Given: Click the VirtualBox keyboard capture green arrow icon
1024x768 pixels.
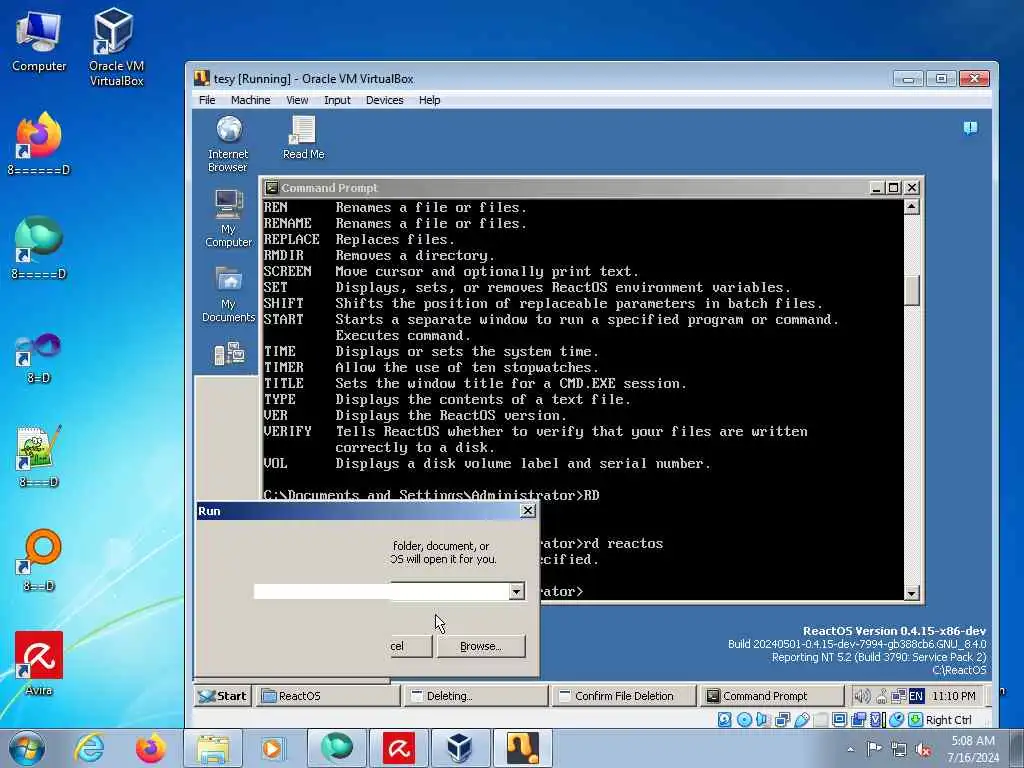Looking at the screenshot, I should click(x=916, y=720).
